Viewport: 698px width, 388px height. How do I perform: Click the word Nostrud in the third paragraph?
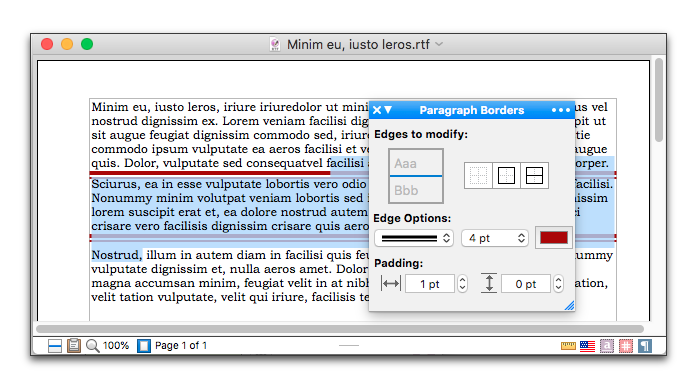[x=116, y=255]
